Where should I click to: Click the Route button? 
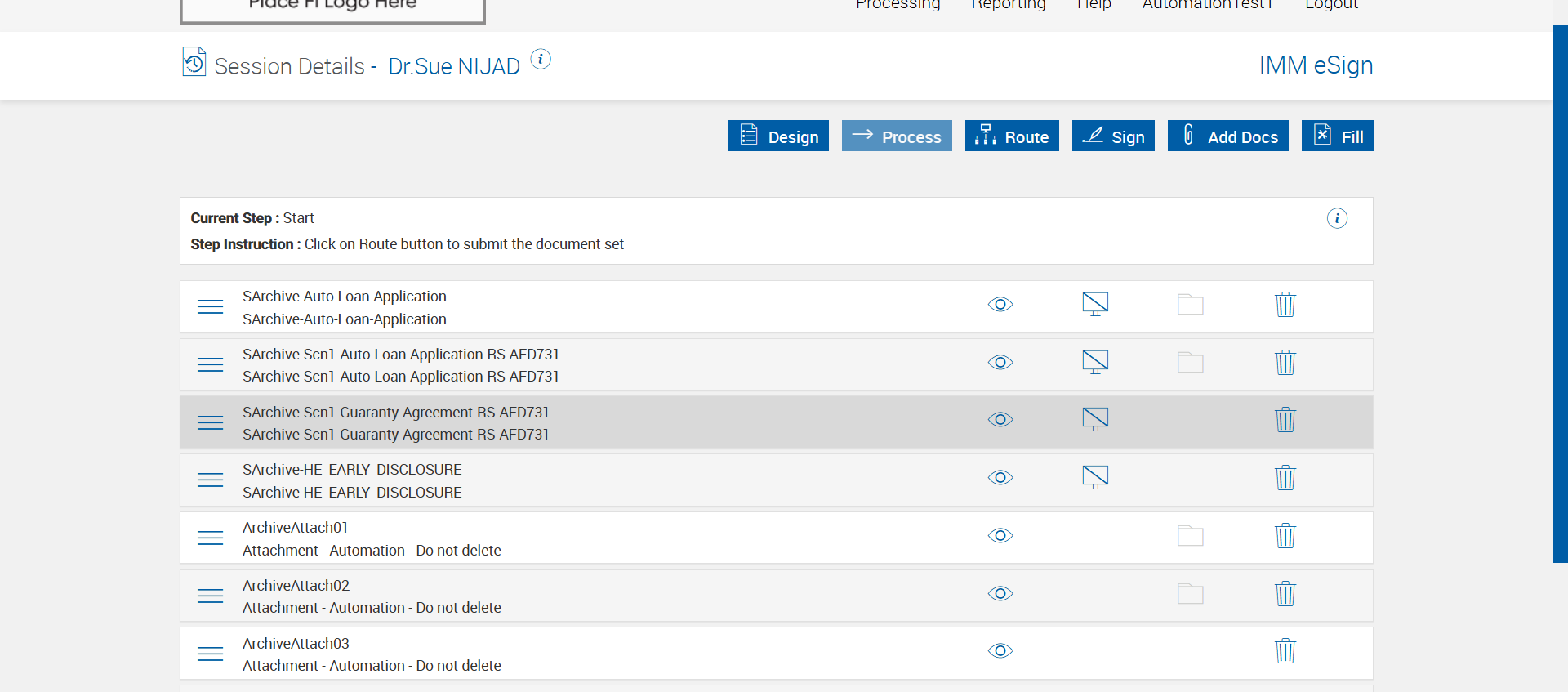pos(1012,136)
